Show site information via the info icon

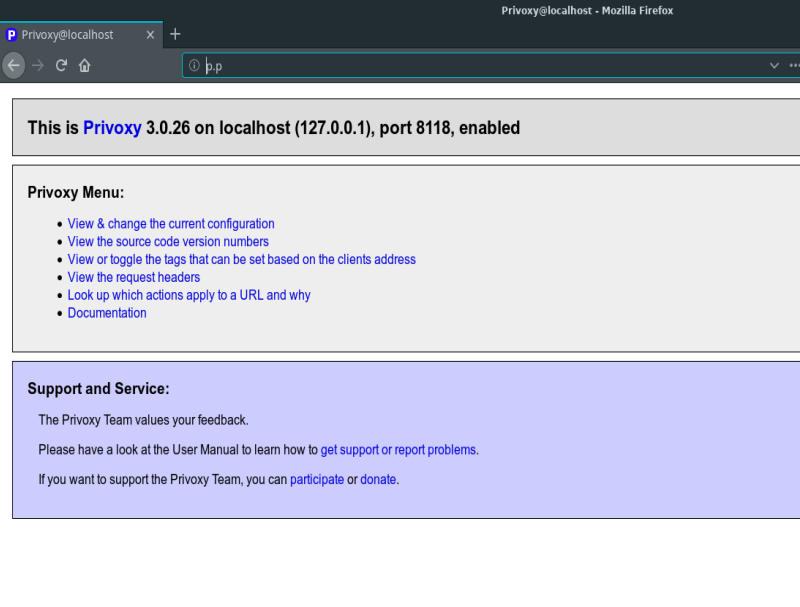pyautogui.click(x=194, y=65)
